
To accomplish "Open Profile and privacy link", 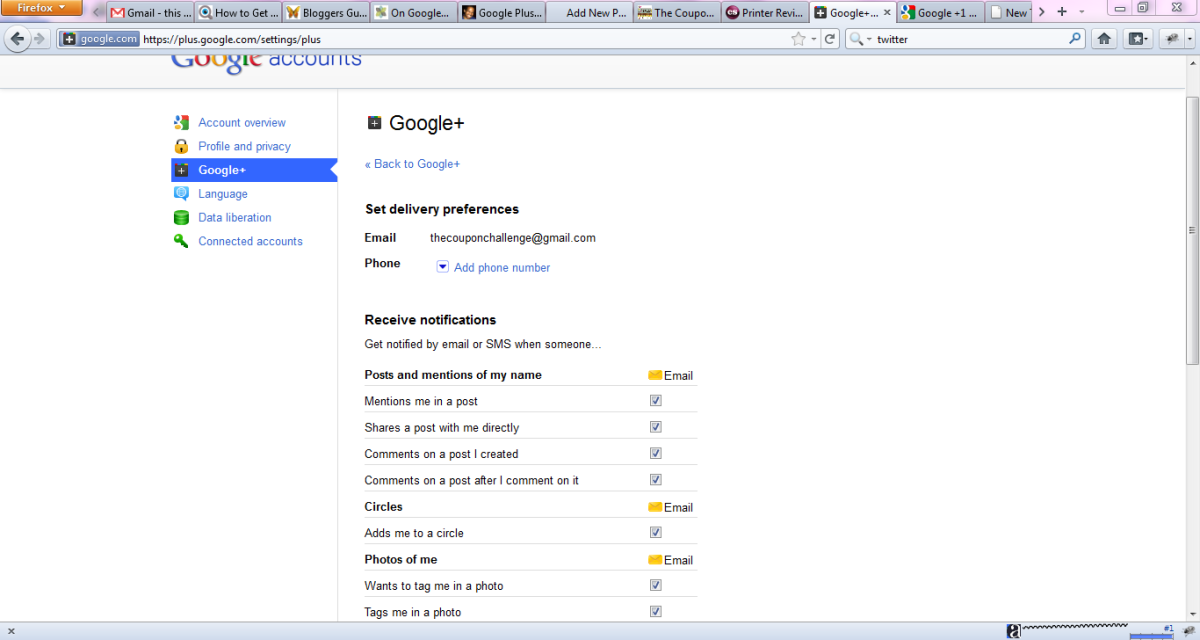I will click(244, 146).
